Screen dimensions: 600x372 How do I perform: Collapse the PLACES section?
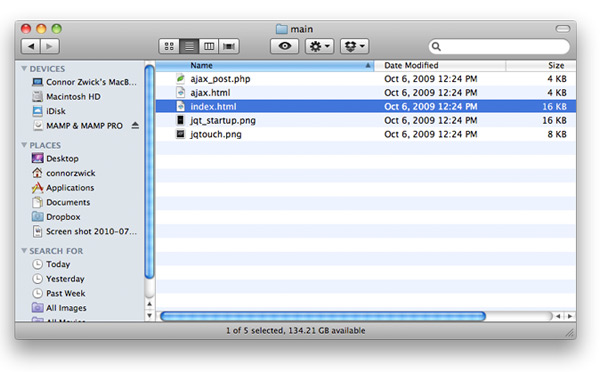[x=24, y=145]
